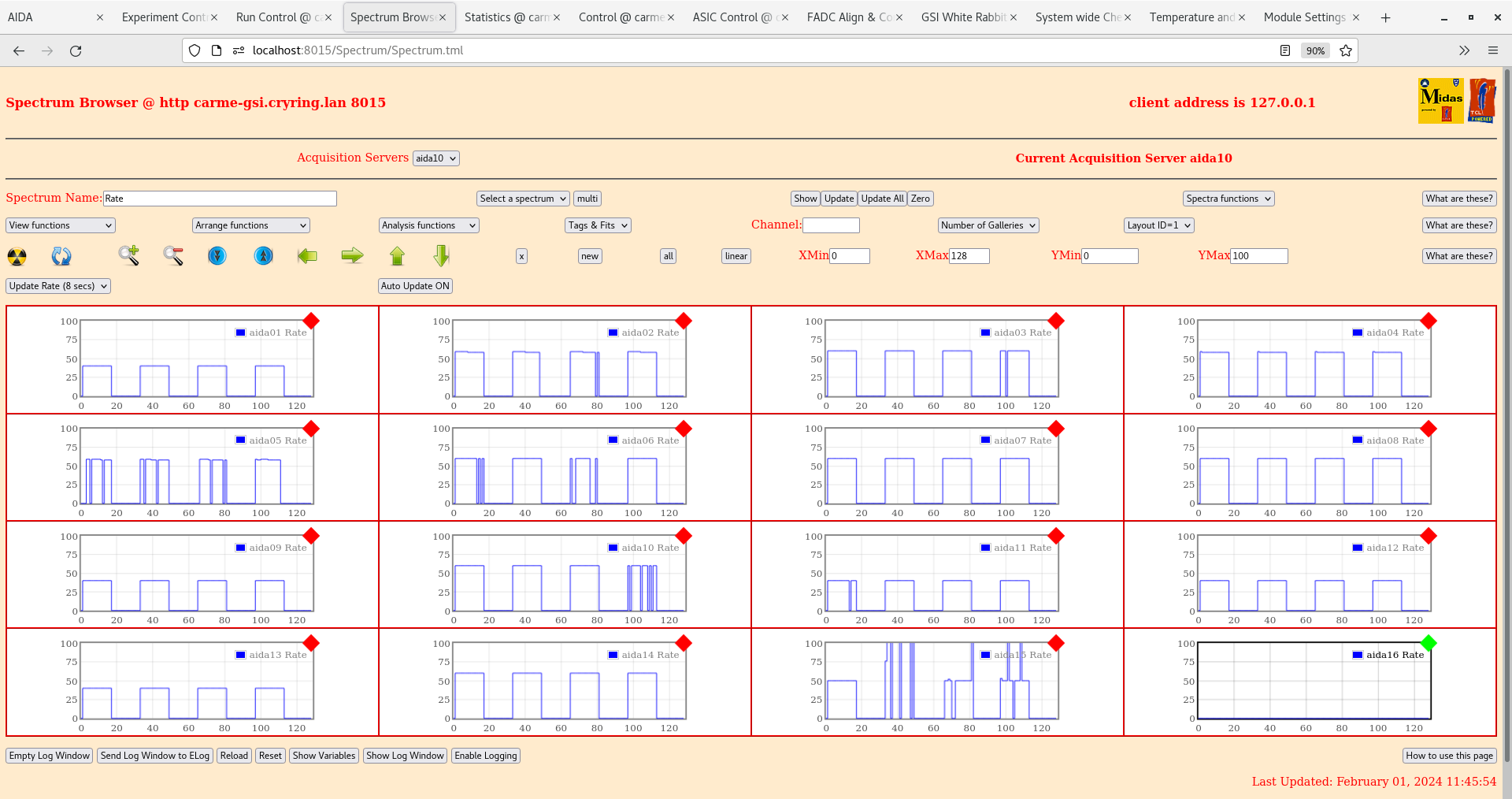Click the green left arrow navigation icon

point(307,256)
